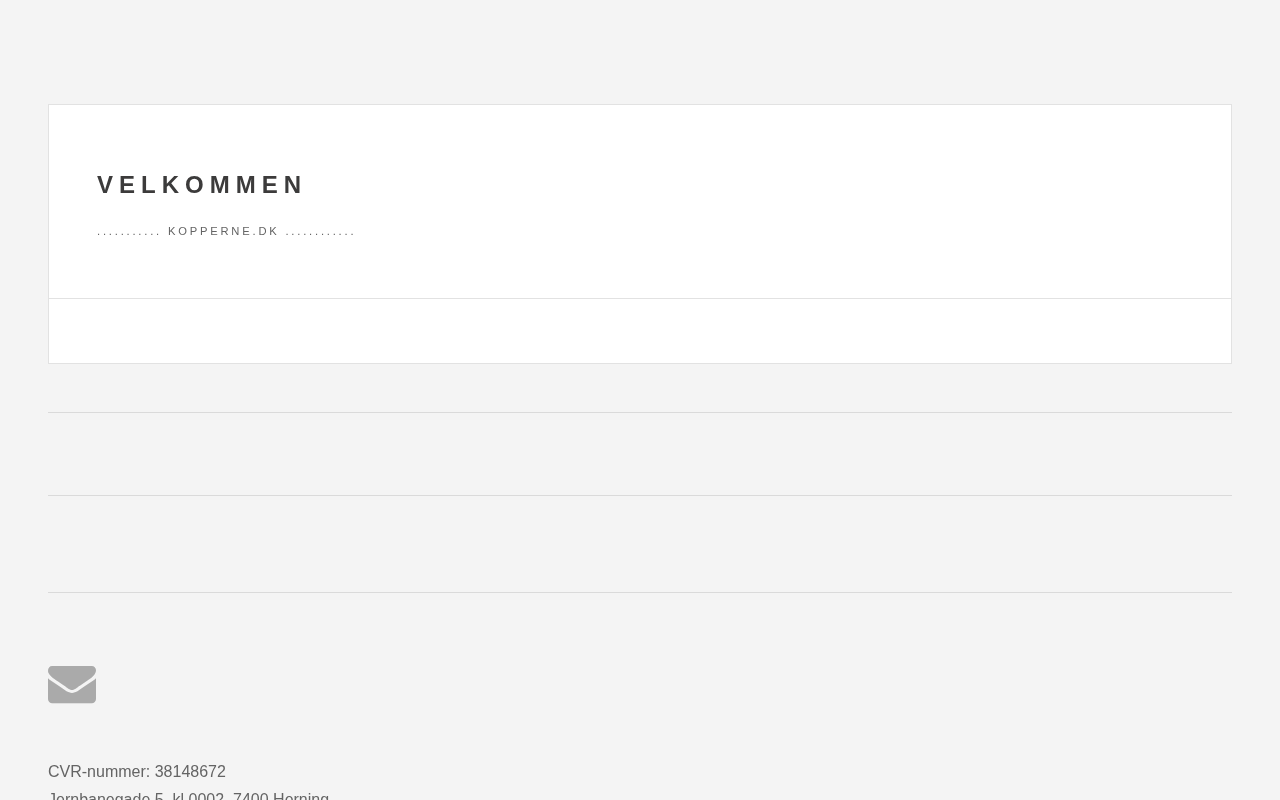Click the grey page margin above the header box

pyautogui.click(x=640, y=52)
